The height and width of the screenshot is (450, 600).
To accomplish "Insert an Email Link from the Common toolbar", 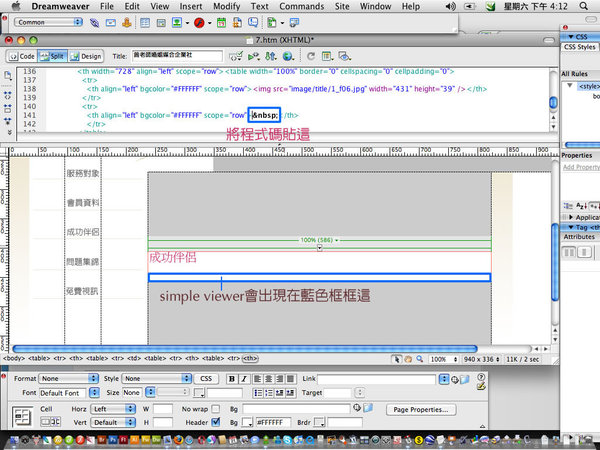I will click(x=111, y=23).
